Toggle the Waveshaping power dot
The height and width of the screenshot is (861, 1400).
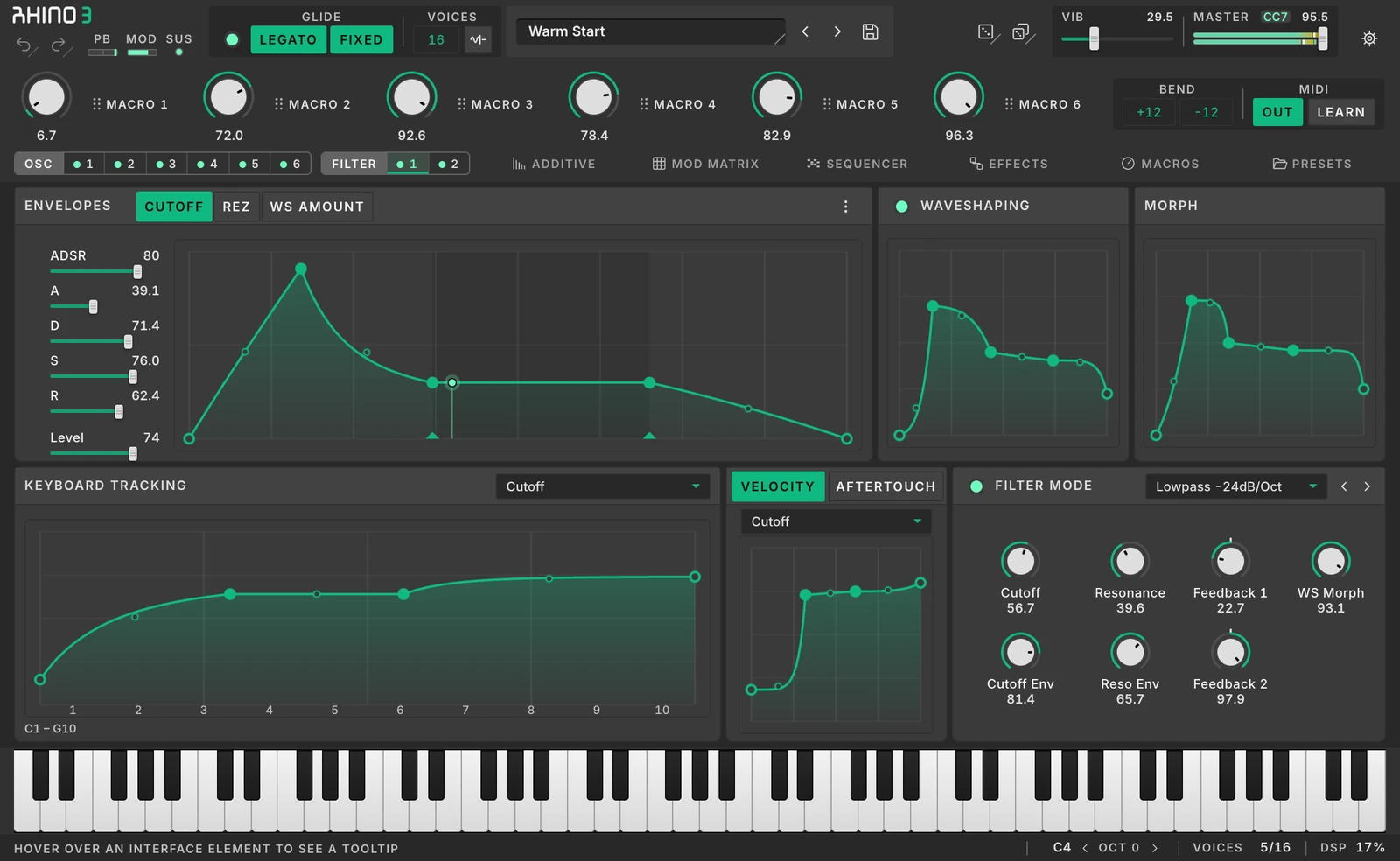coord(901,206)
